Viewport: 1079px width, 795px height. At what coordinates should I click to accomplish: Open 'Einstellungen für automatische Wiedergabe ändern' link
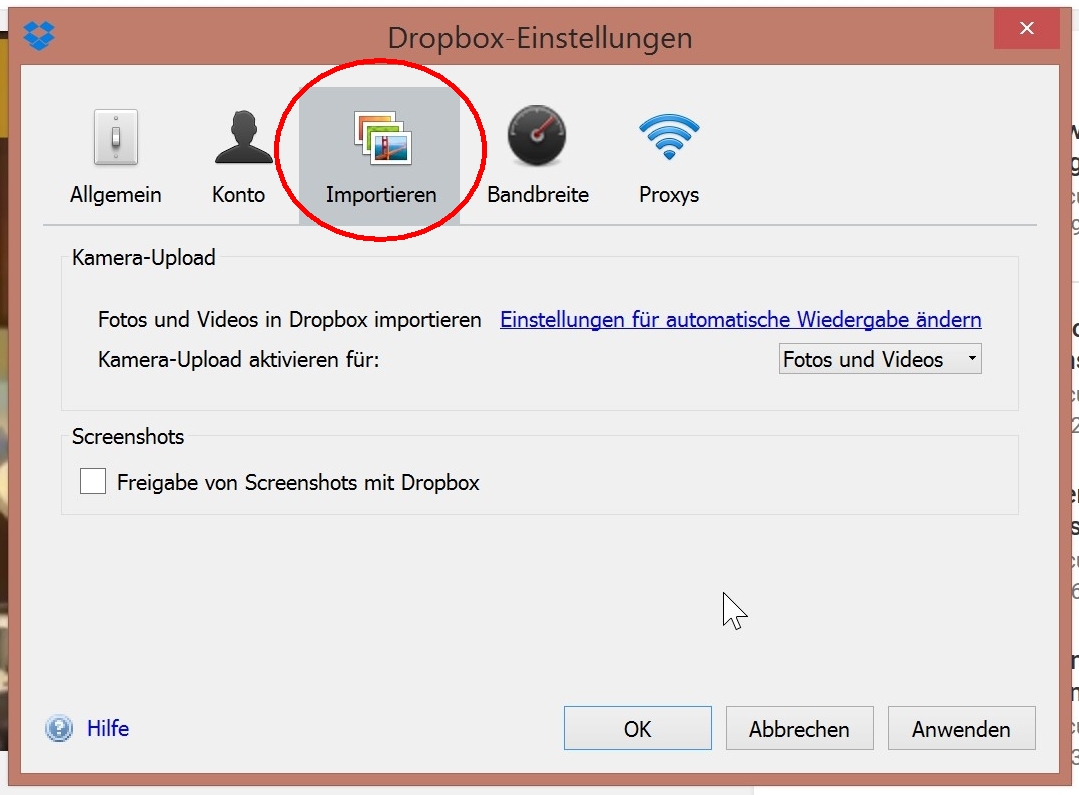pyautogui.click(x=740, y=320)
